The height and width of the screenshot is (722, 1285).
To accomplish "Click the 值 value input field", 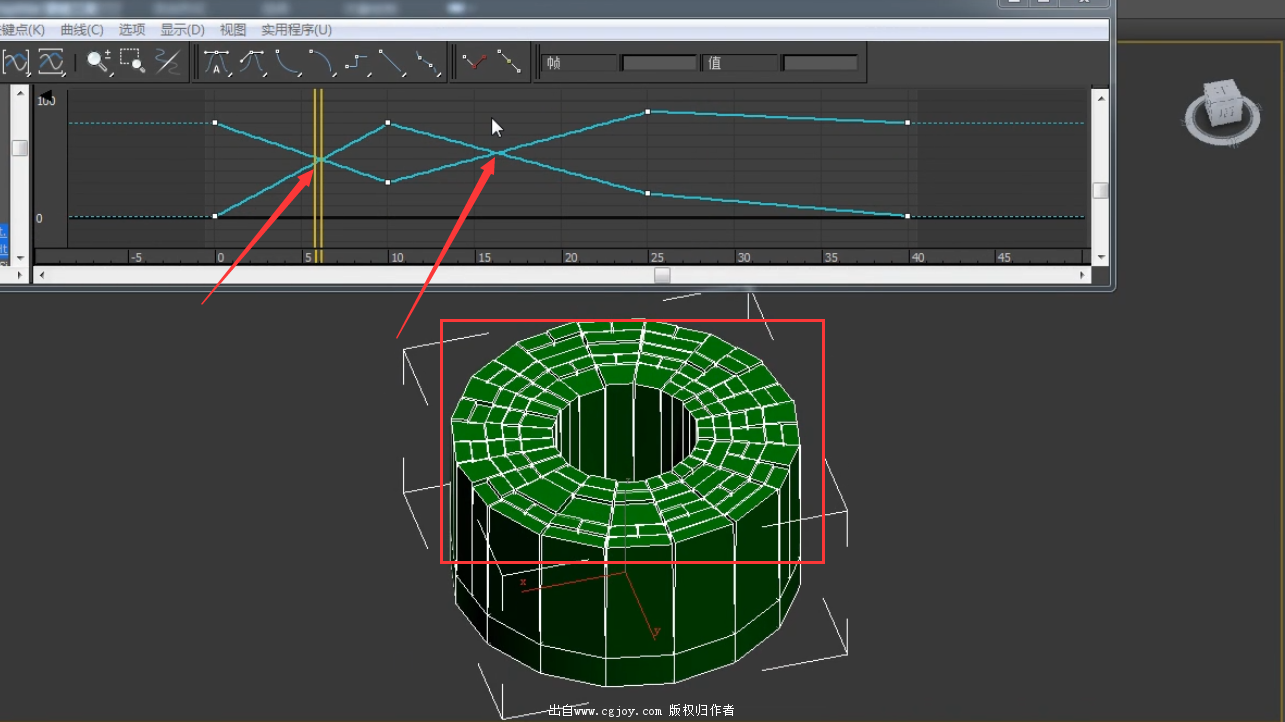I will [x=820, y=63].
